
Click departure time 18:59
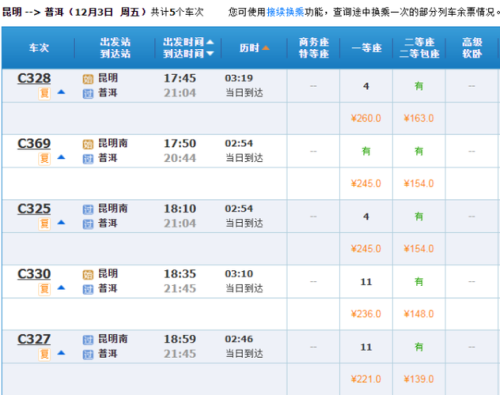pos(180,339)
